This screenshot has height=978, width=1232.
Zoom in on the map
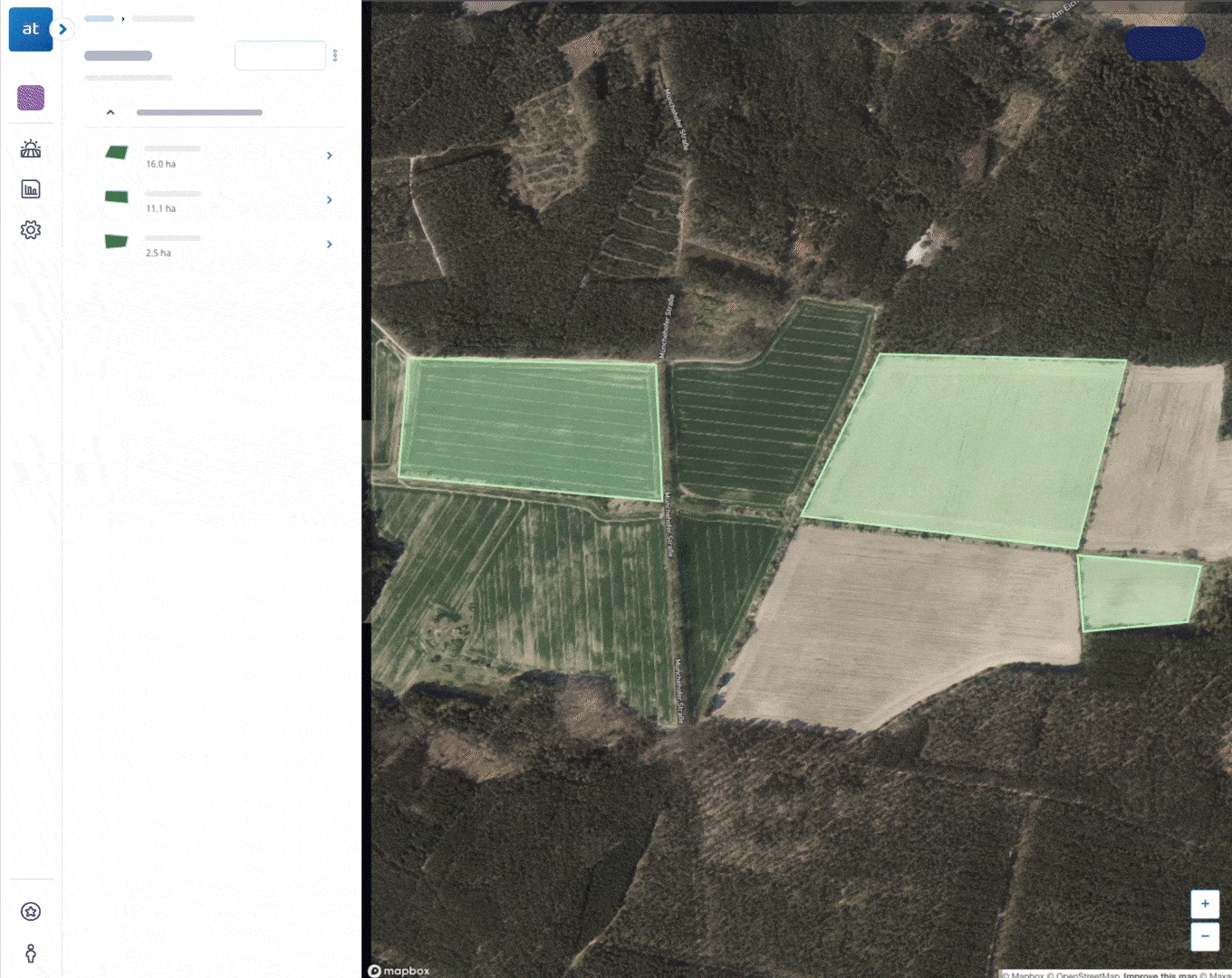point(1205,904)
